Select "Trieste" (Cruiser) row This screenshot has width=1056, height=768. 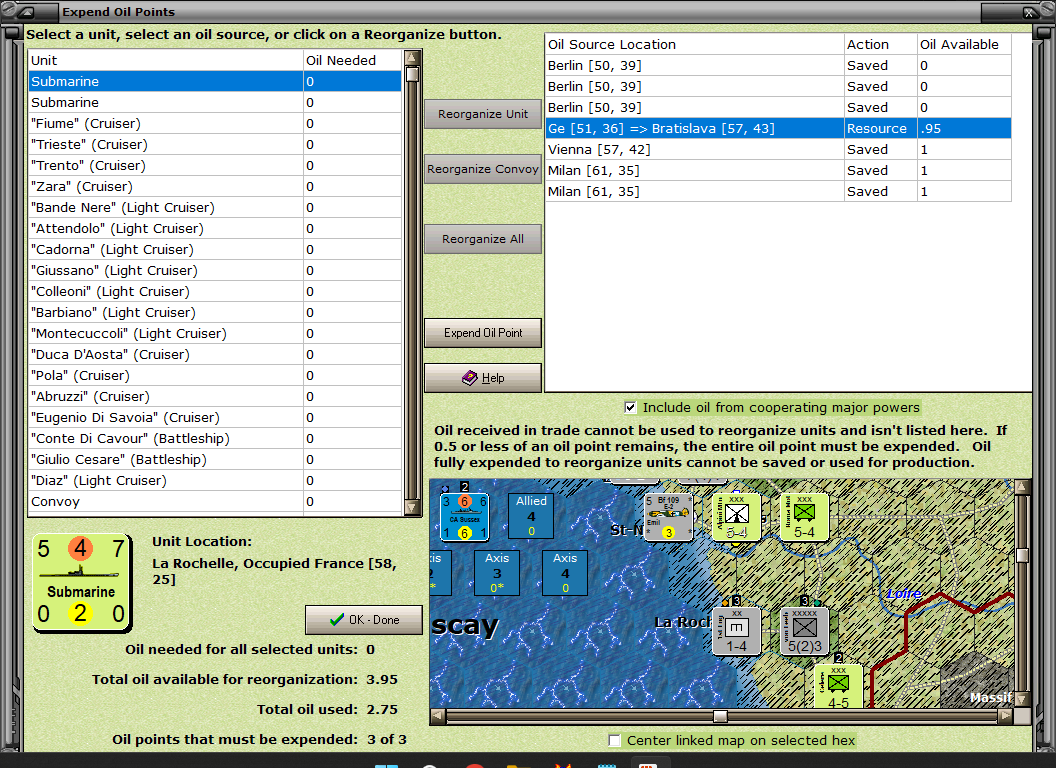[215, 144]
